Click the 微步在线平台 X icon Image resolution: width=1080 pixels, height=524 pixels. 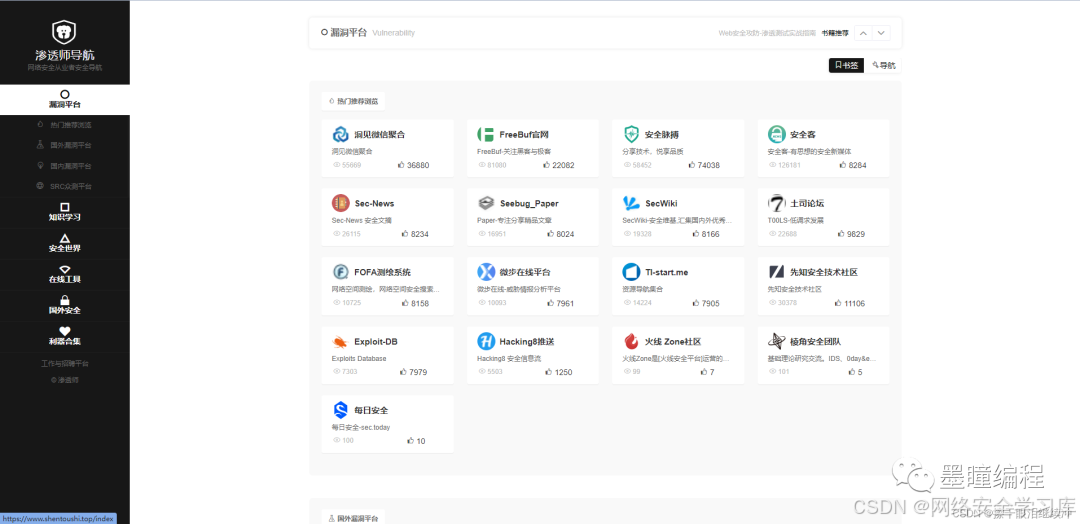click(486, 272)
